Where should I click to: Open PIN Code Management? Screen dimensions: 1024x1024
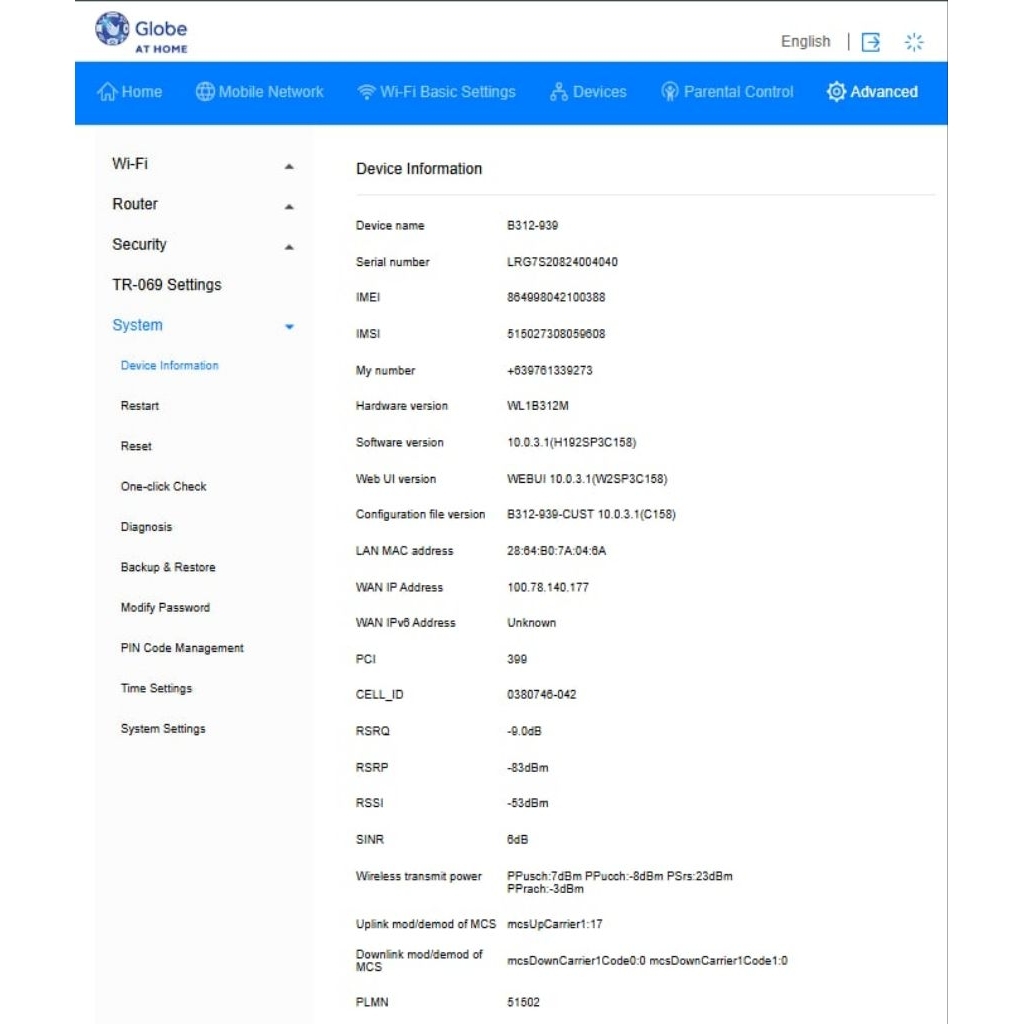click(x=182, y=648)
